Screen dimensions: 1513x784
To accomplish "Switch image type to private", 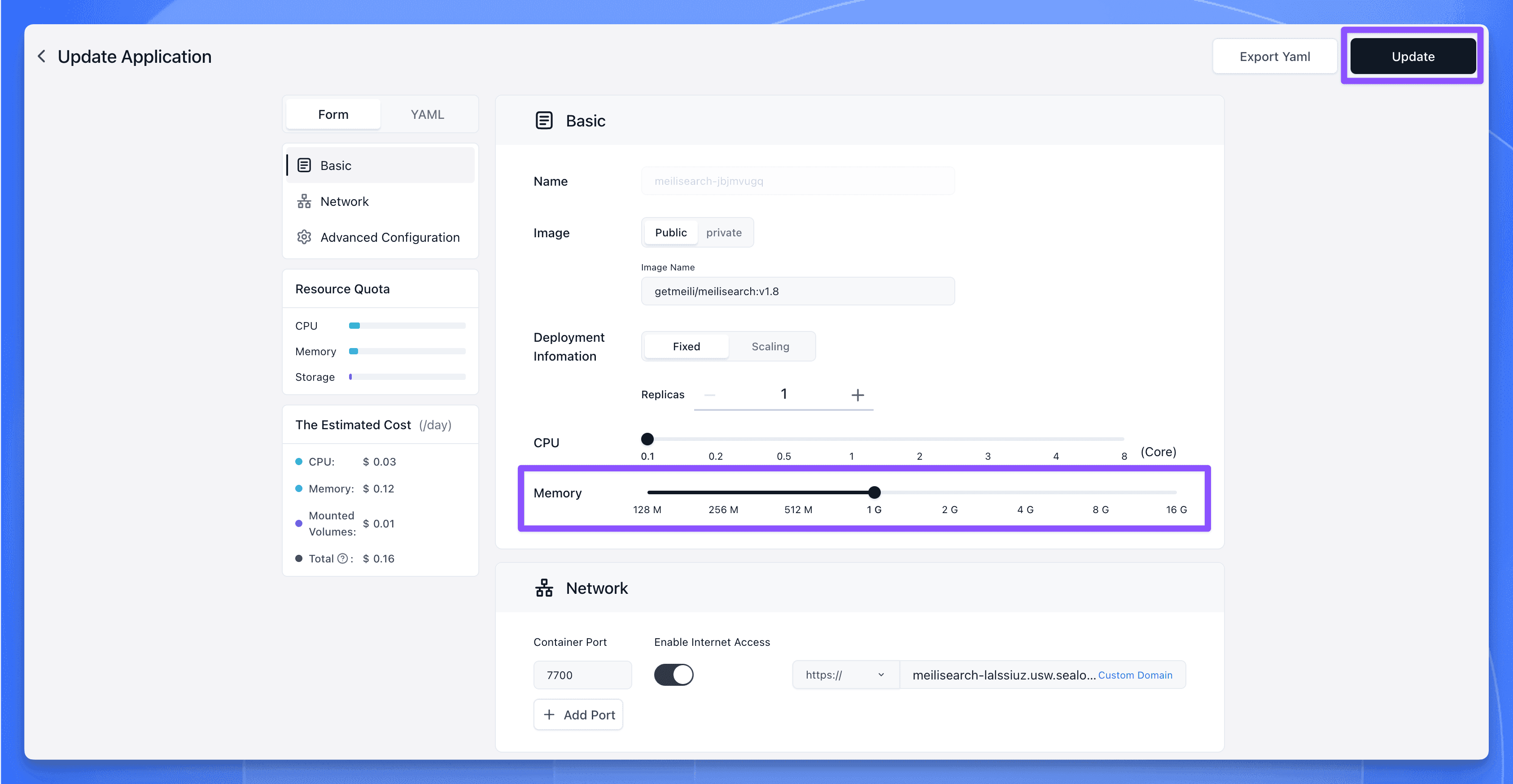I will coord(724,232).
